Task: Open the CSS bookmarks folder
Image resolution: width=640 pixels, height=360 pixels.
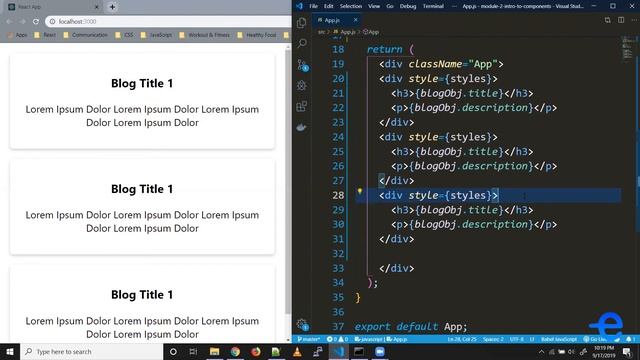Action: pos(124,35)
